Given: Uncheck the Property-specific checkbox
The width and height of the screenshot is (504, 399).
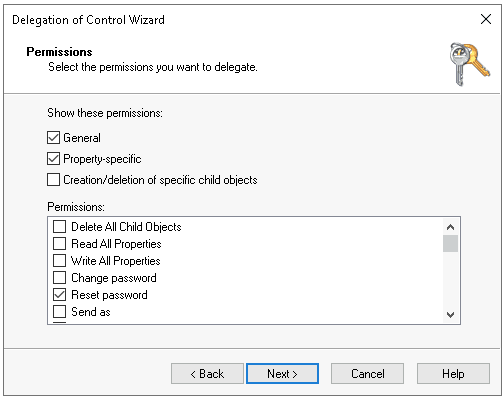Looking at the screenshot, I should tap(53, 159).
